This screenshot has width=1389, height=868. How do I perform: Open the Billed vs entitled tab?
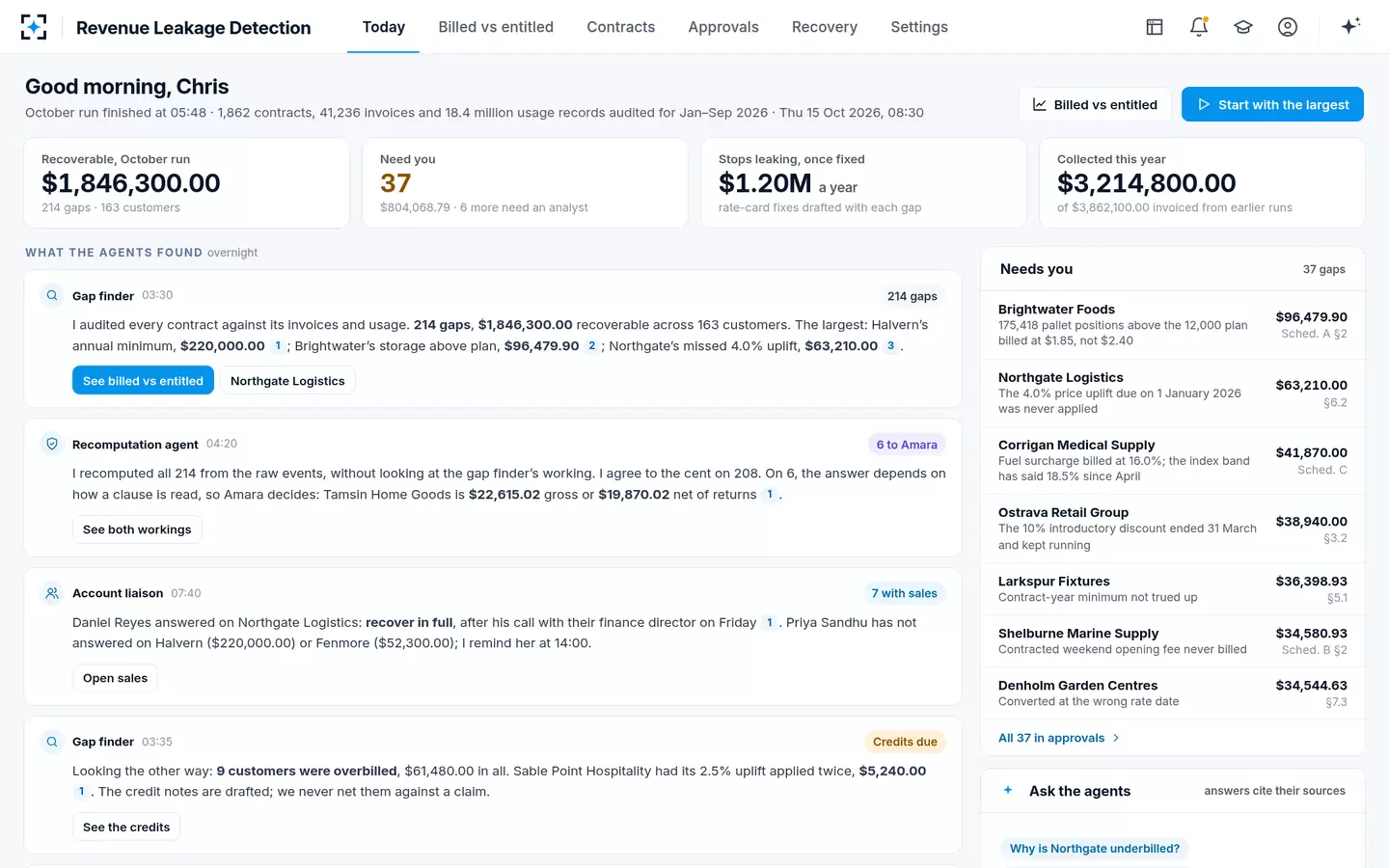pyautogui.click(x=496, y=27)
